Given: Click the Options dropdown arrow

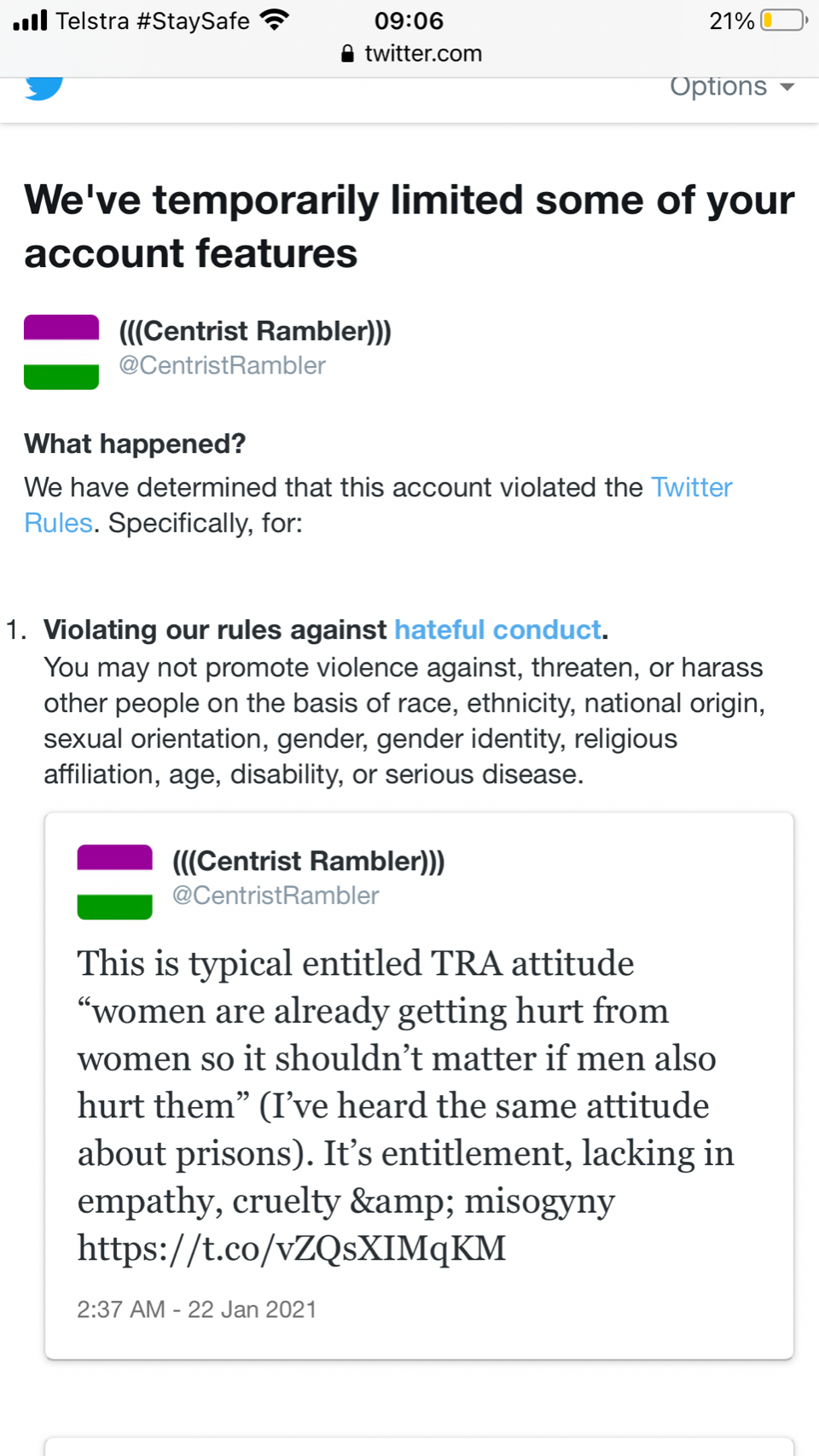Looking at the screenshot, I should (787, 87).
